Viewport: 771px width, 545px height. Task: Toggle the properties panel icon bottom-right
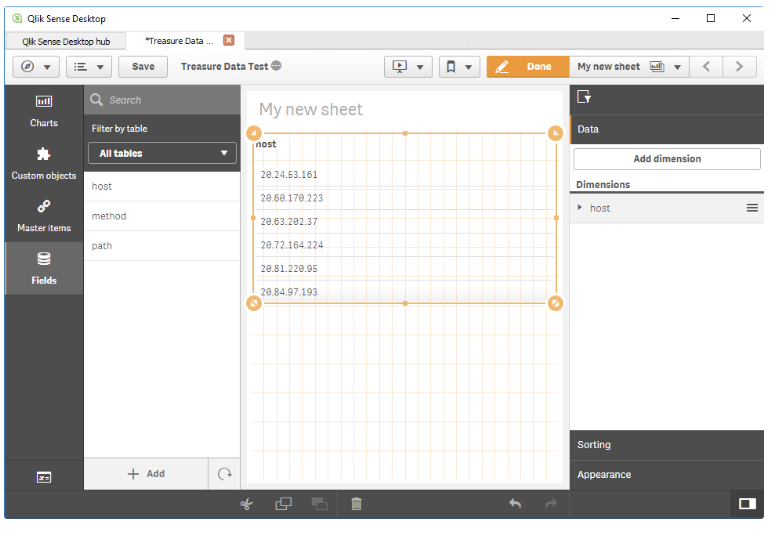pyautogui.click(x=746, y=504)
